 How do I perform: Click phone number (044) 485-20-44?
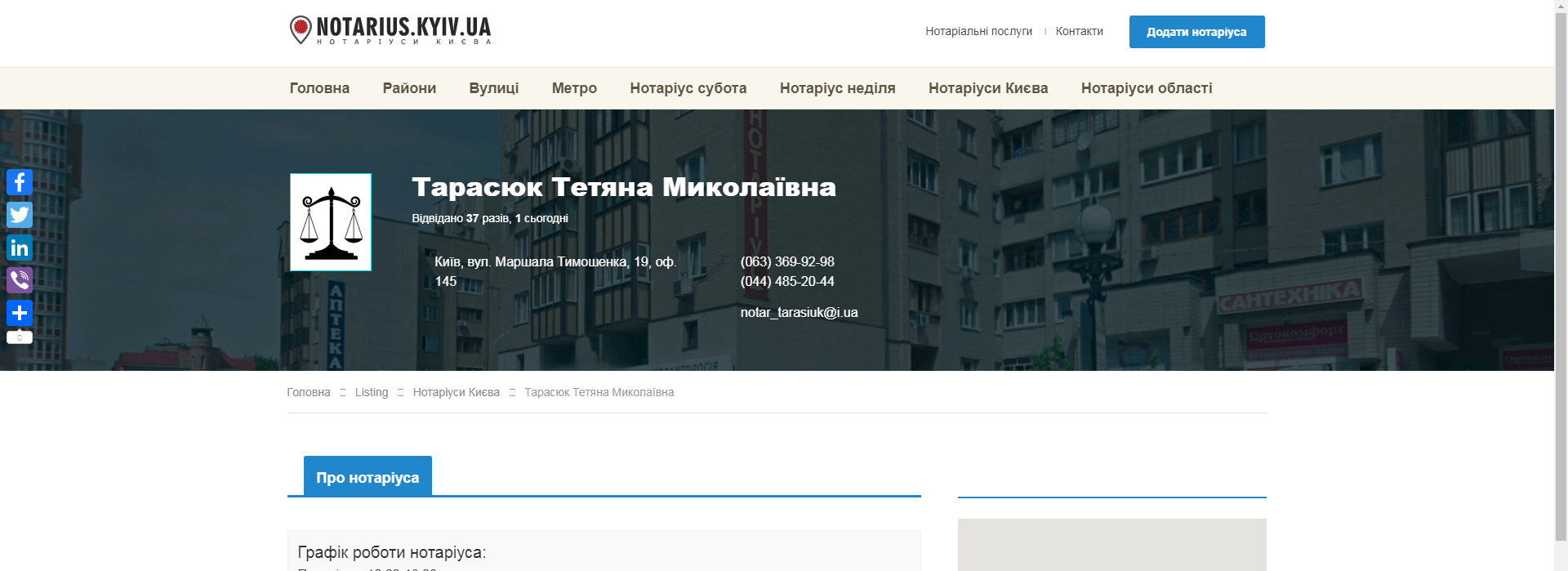pos(787,281)
